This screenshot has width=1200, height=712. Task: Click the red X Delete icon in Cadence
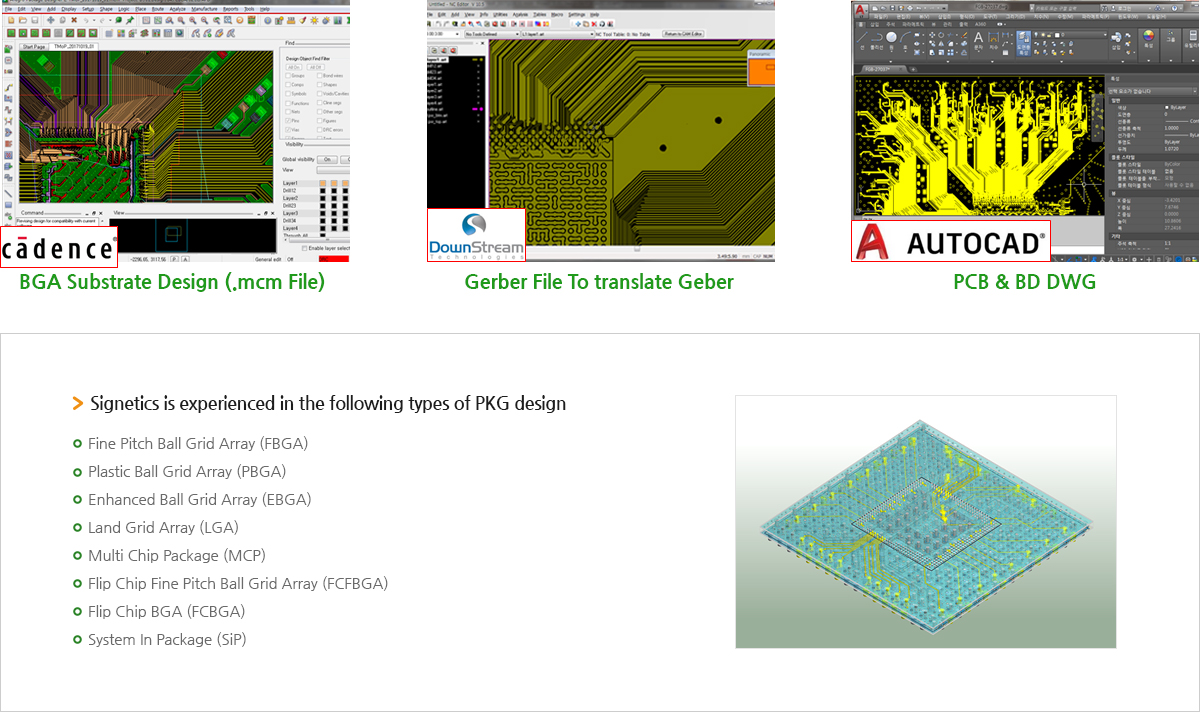74,20
